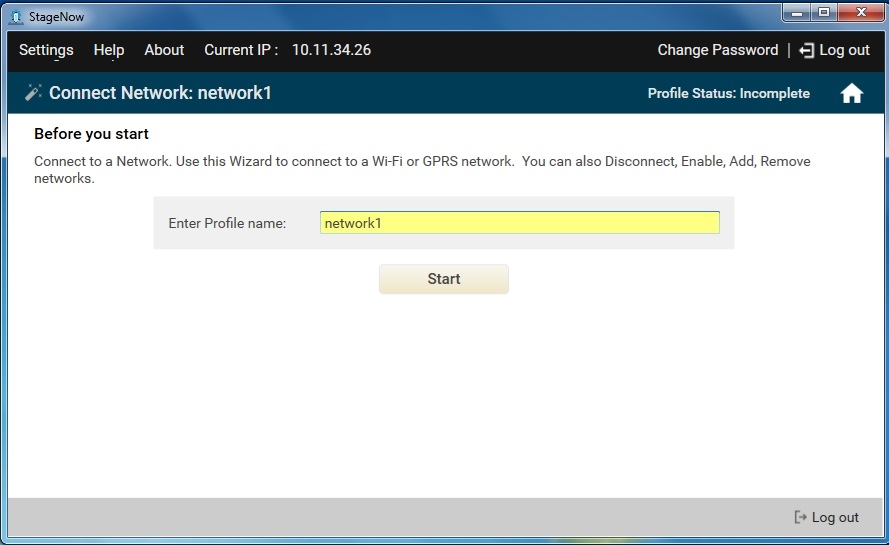Viewport: 889px width, 545px height.
Task: Click the magic wand wizard icon
Action: click(33, 93)
